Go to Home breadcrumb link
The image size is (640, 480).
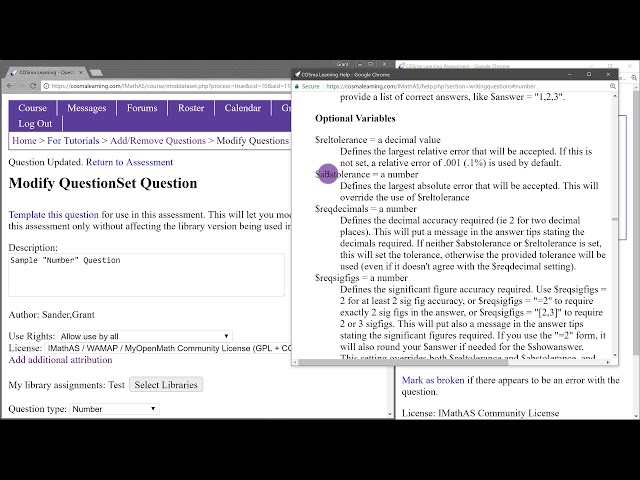click(x=24, y=141)
